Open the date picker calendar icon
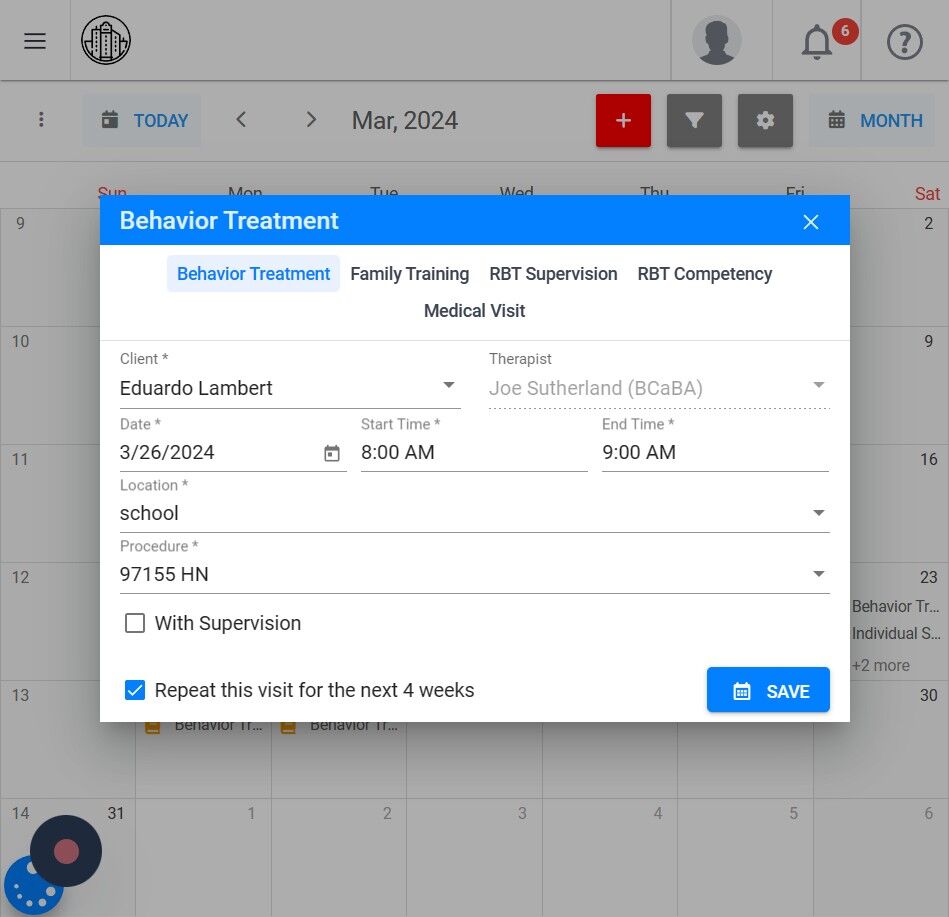Viewport: 949px width, 917px height. pyautogui.click(x=332, y=453)
